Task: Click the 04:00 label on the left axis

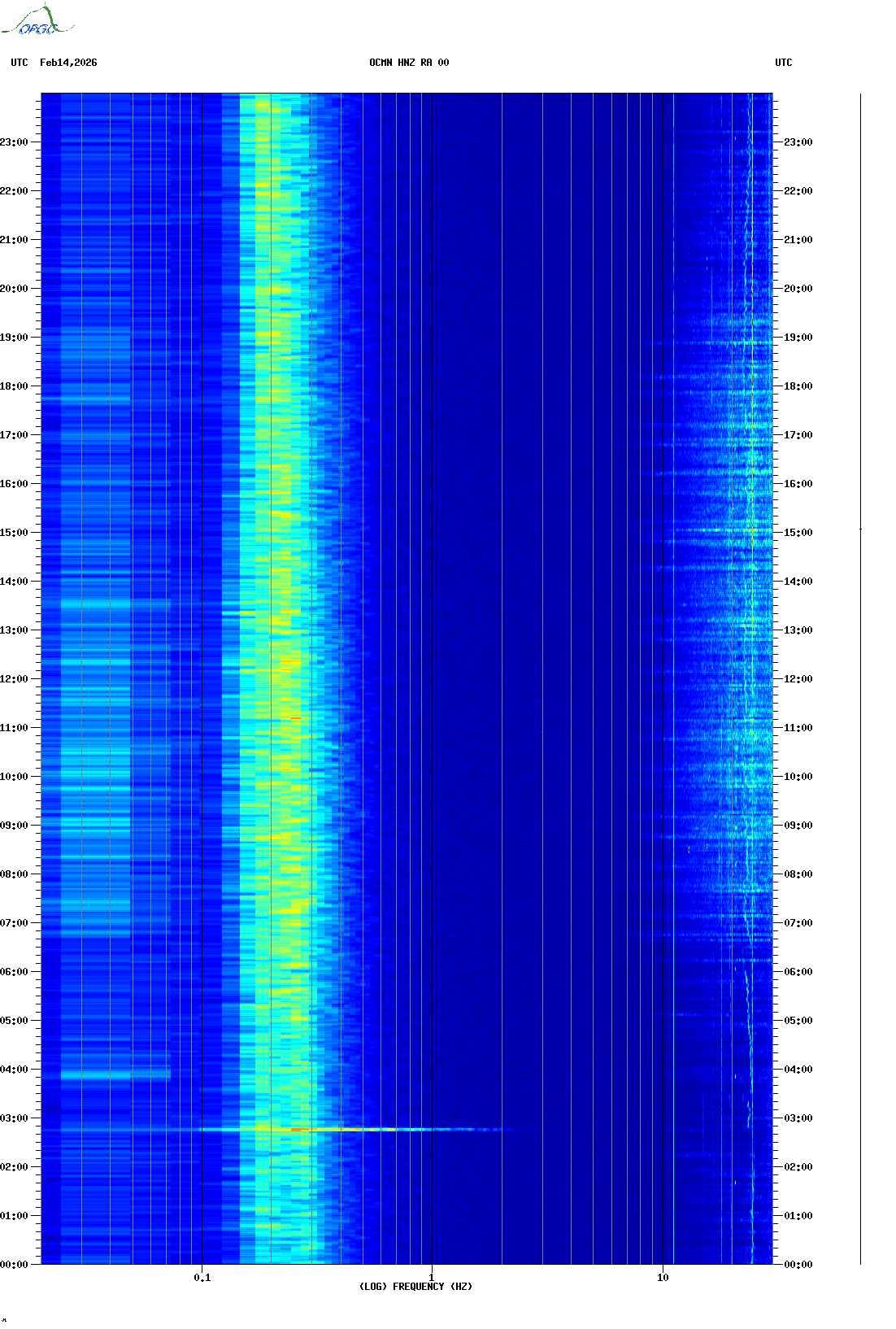Action: (x=14, y=1070)
